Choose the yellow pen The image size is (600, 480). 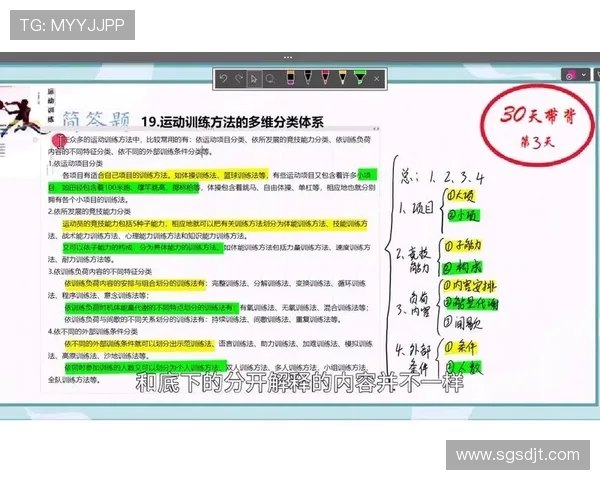[342, 78]
